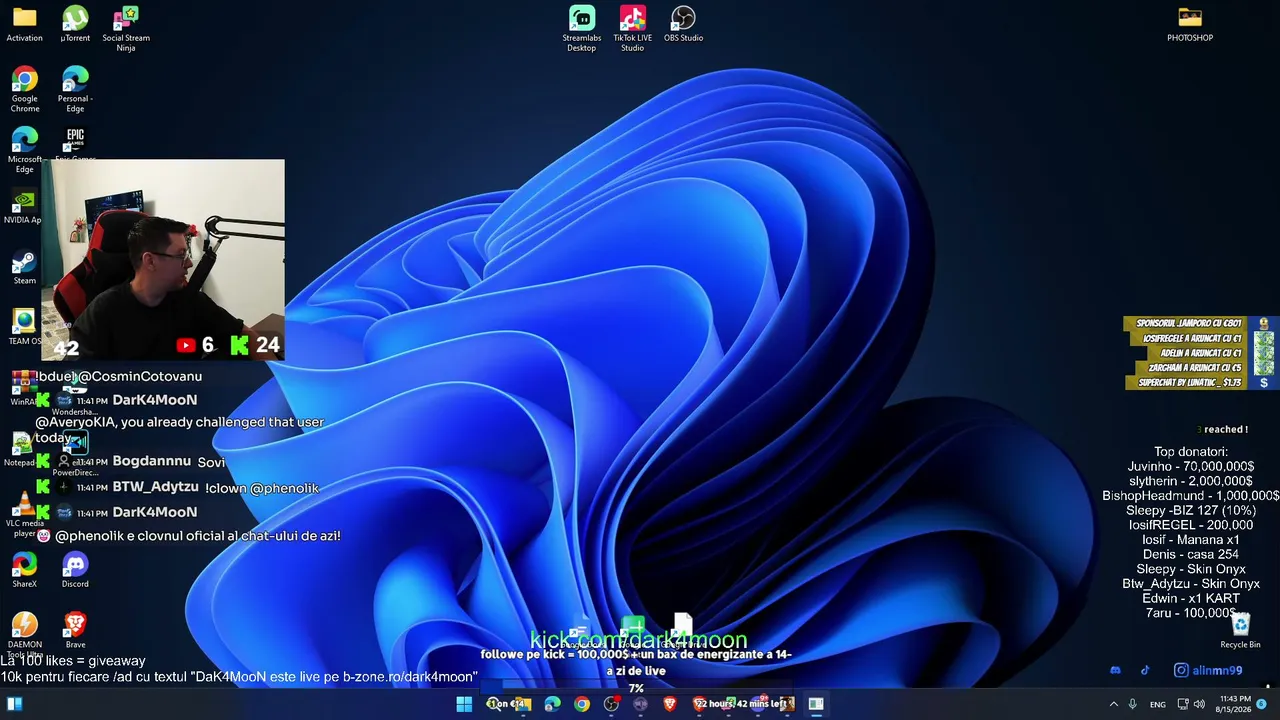The width and height of the screenshot is (1280, 720).
Task: Open the notification center badge
Action: coord(1262,704)
